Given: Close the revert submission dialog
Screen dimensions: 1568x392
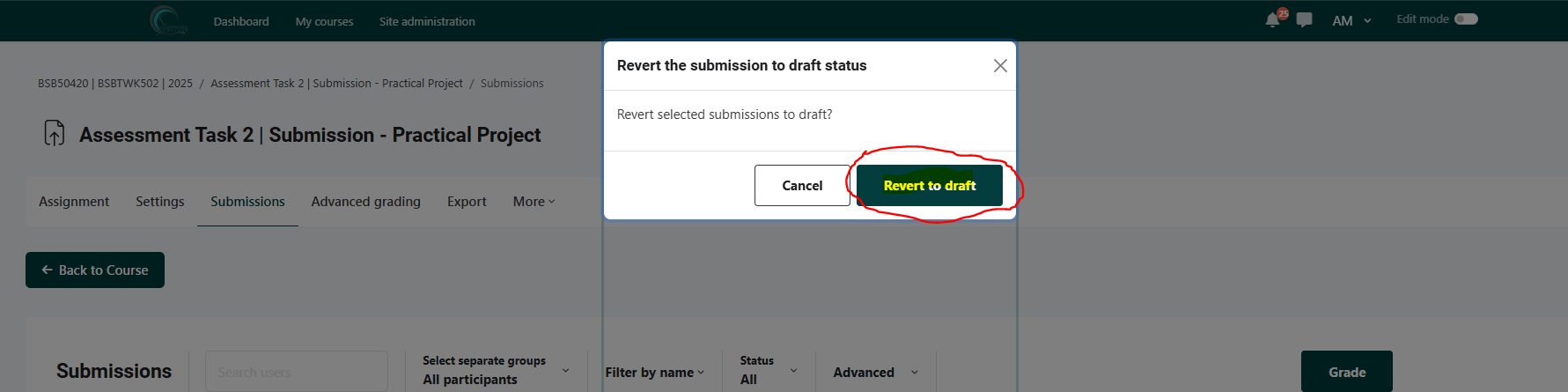Looking at the screenshot, I should 1000,66.
